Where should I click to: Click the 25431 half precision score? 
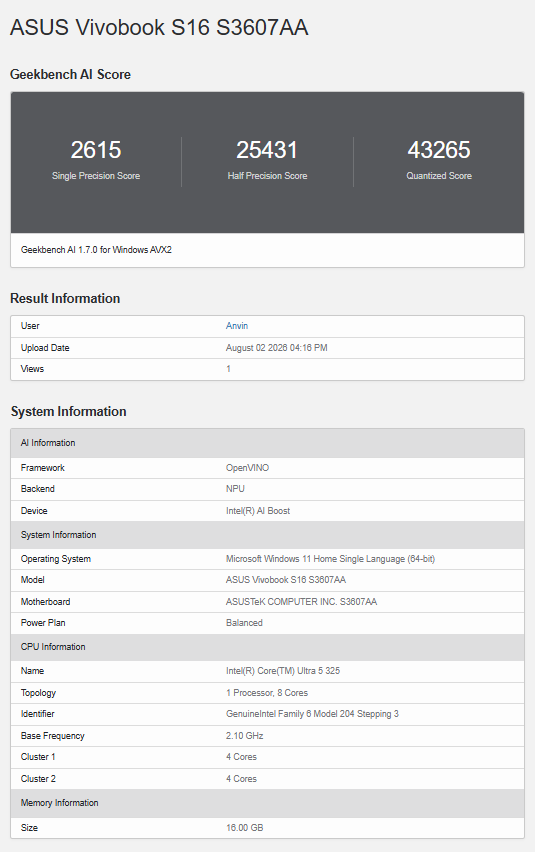(267, 150)
